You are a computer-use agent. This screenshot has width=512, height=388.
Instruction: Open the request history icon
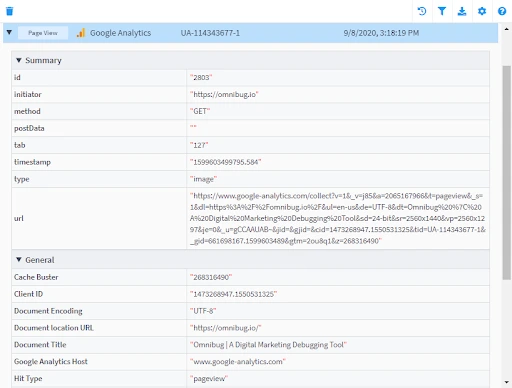point(422,11)
